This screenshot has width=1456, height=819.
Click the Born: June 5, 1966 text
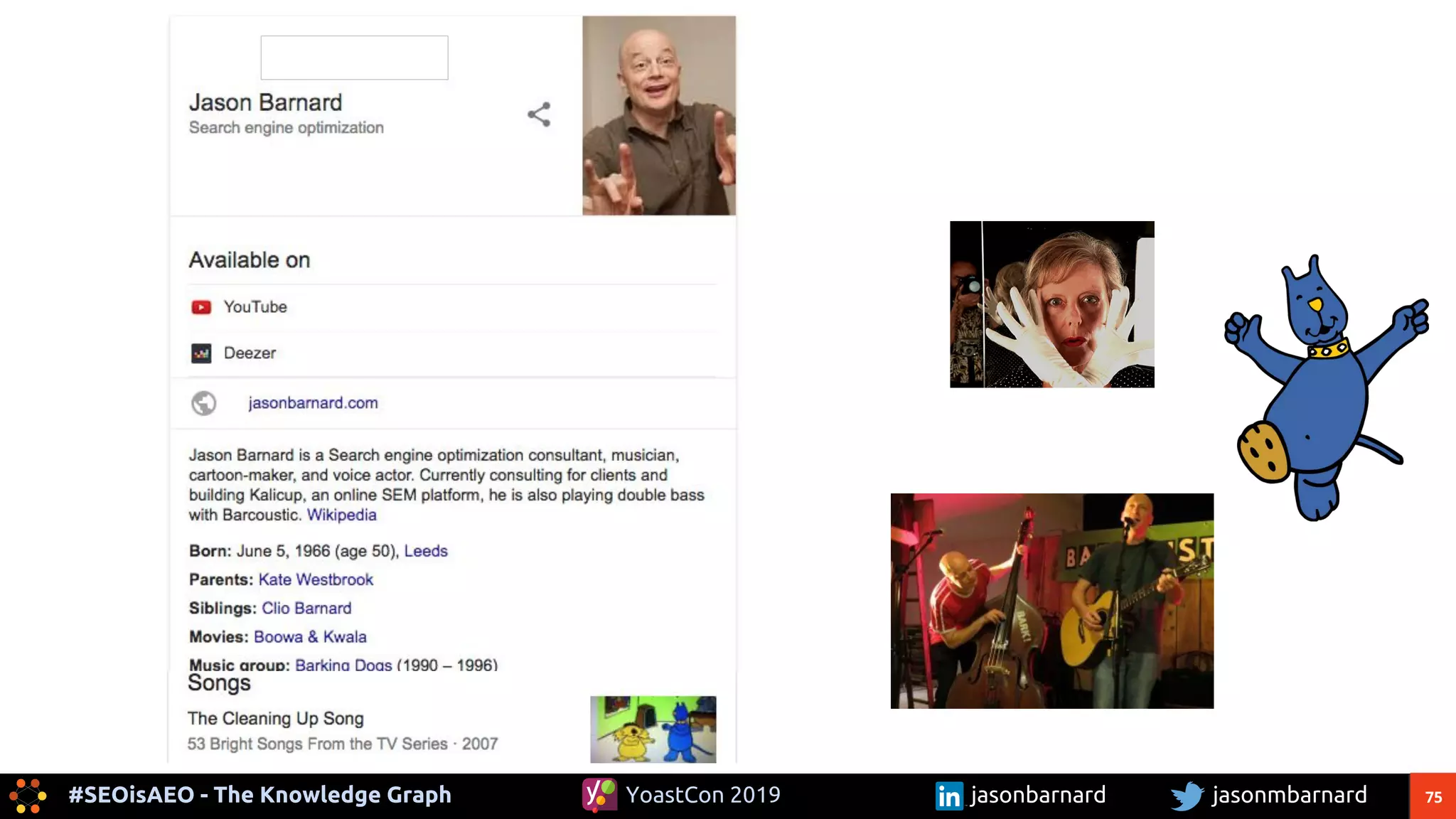pyautogui.click(x=294, y=551)
